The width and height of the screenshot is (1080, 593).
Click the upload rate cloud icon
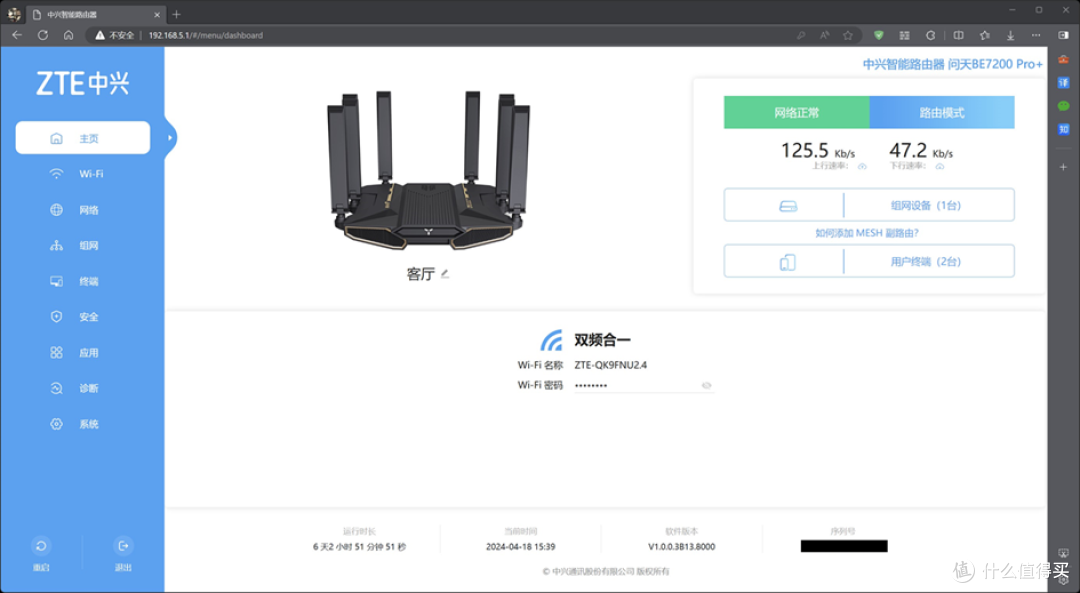click(862, 166)
